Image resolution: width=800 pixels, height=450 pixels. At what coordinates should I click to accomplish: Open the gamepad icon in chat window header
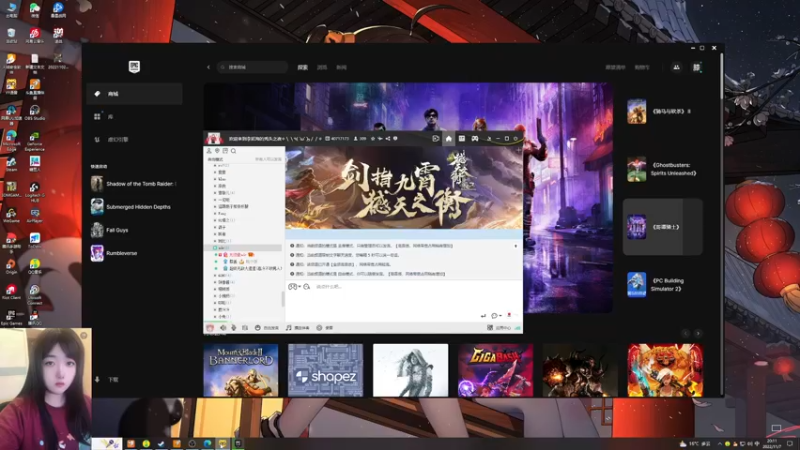pyautogui.click(x=475, y=138)
